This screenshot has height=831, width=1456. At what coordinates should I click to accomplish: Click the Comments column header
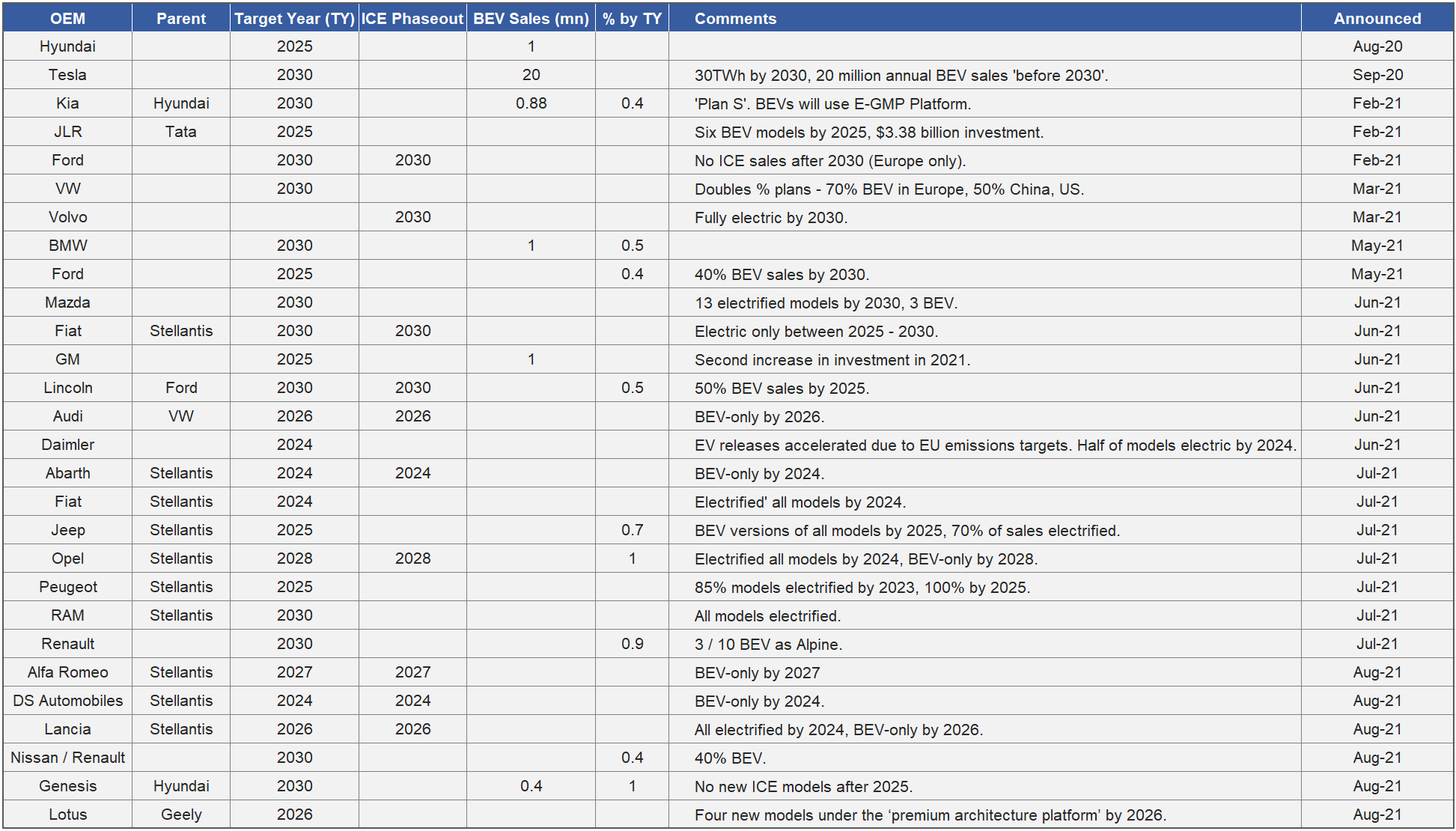click(x=735, y=19)
